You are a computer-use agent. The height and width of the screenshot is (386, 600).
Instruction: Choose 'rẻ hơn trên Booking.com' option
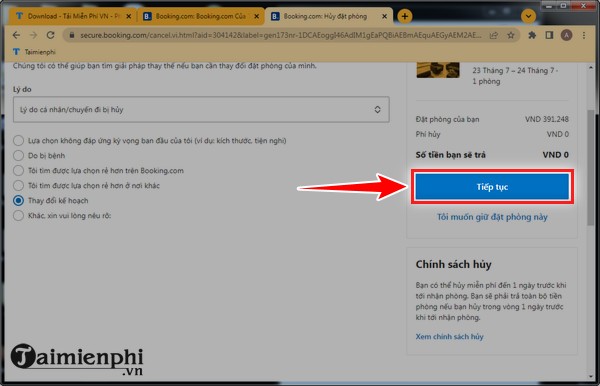click(18, 170)
